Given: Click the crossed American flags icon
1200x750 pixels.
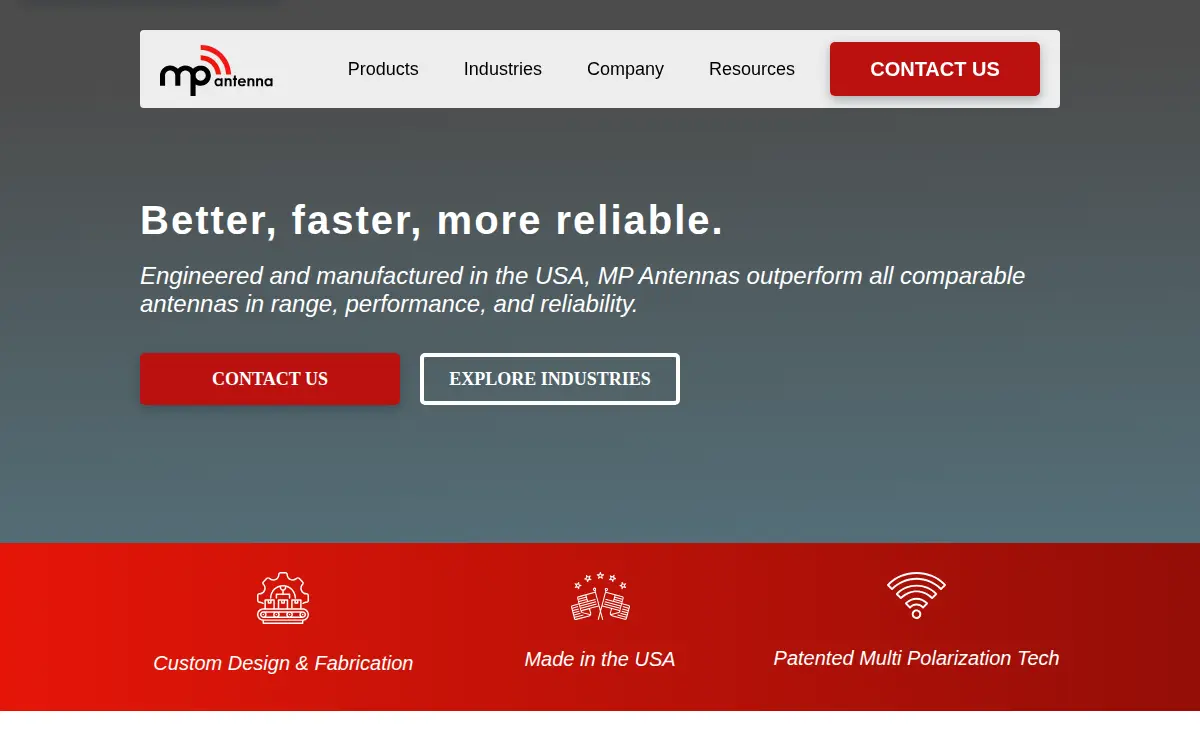Looking at the screenshot, I should point(600,596).
